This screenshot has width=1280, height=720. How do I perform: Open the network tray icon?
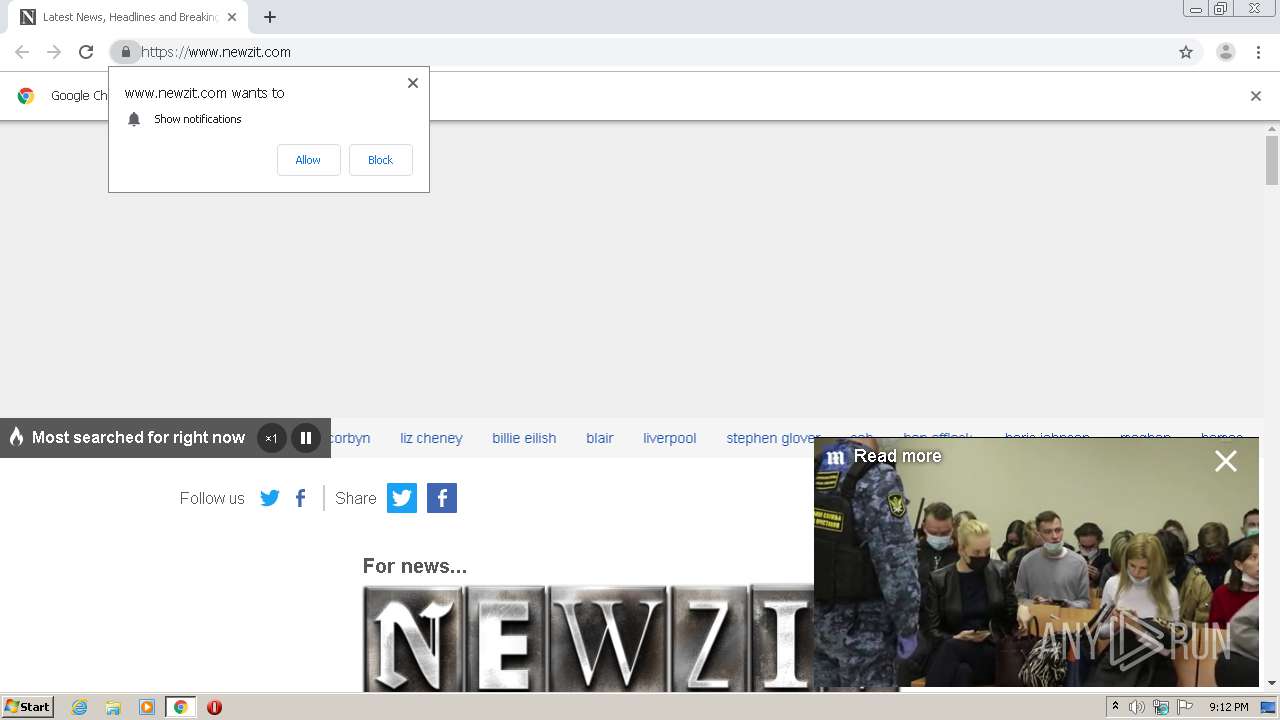1161,707
